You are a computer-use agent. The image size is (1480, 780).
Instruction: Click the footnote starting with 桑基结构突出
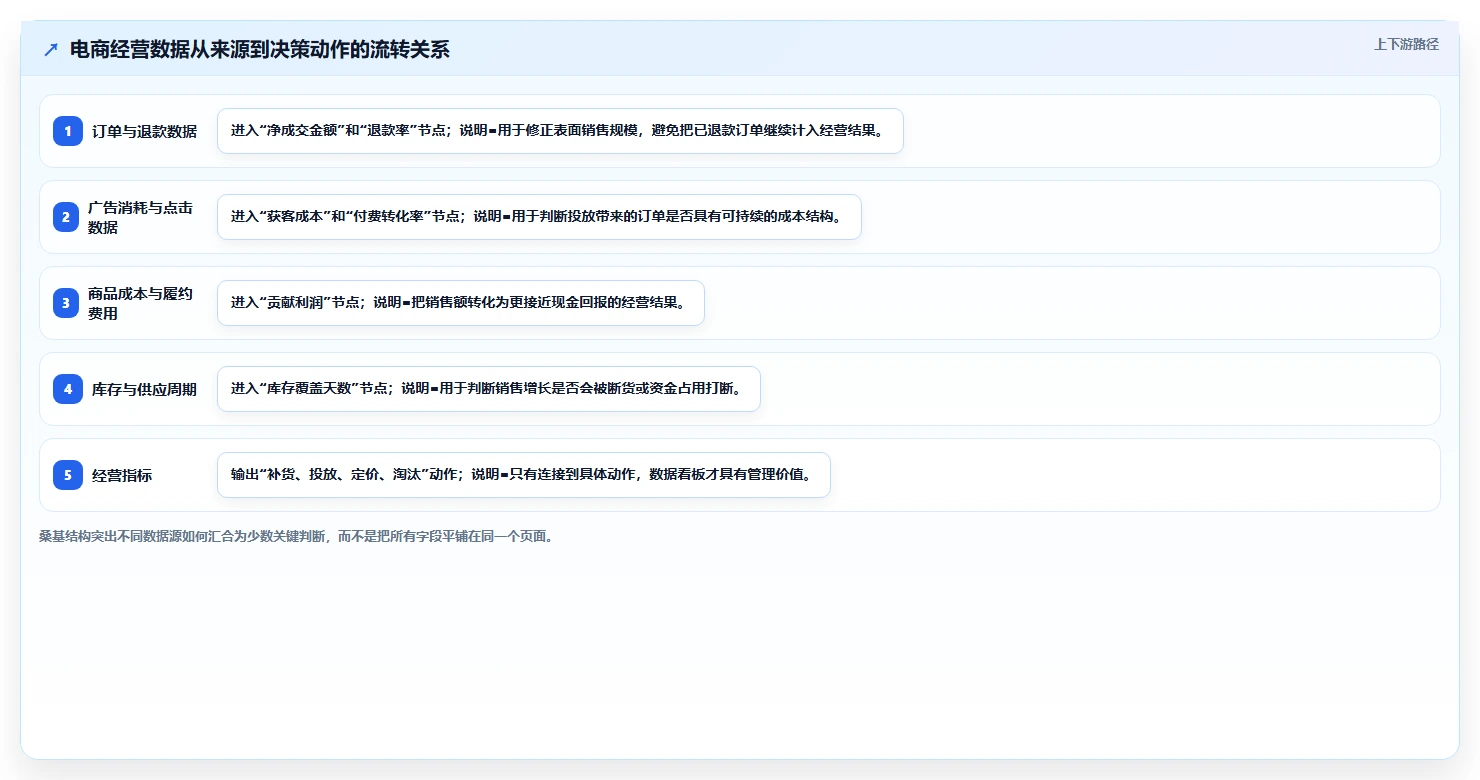coord(296,536)
